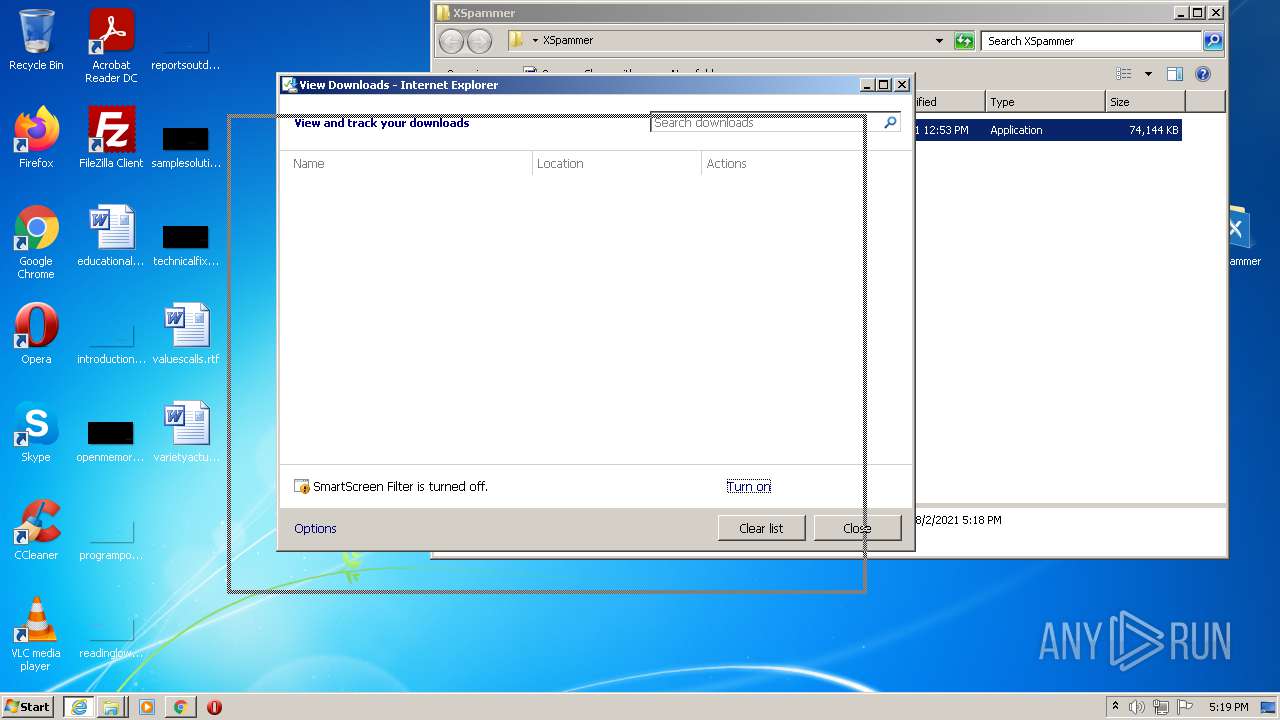Screen dimensions: 1280x720
Task: Click the Chrome icon on taskbar
Action: tap(180, 707)
